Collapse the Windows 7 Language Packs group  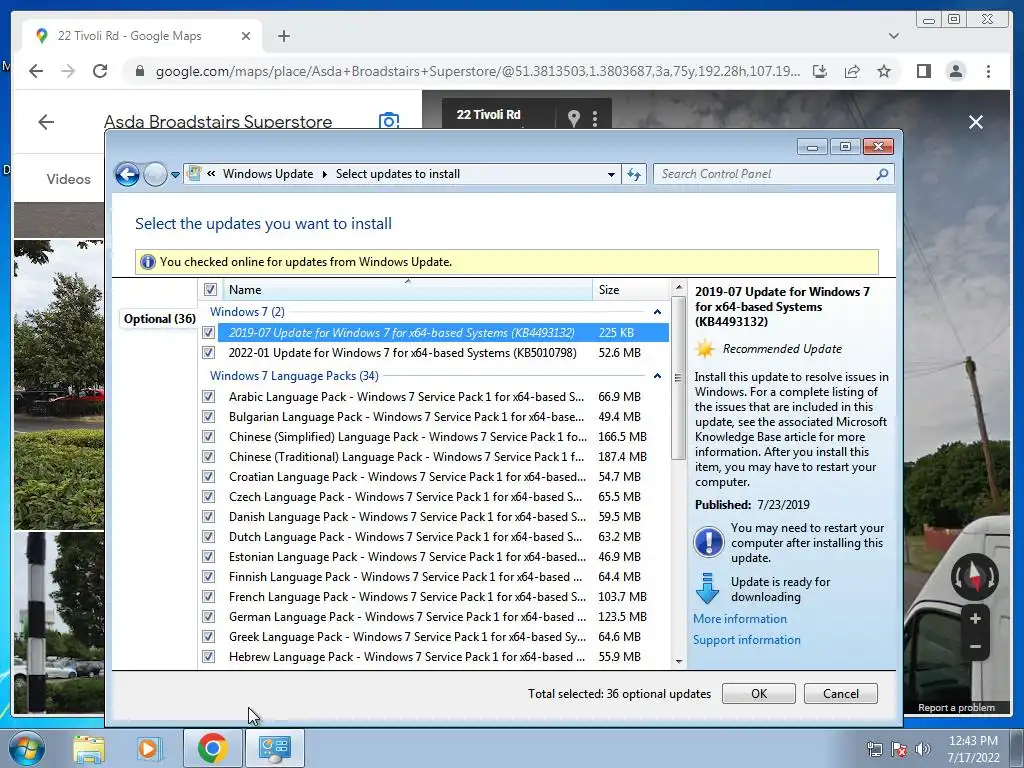[658, 376]
